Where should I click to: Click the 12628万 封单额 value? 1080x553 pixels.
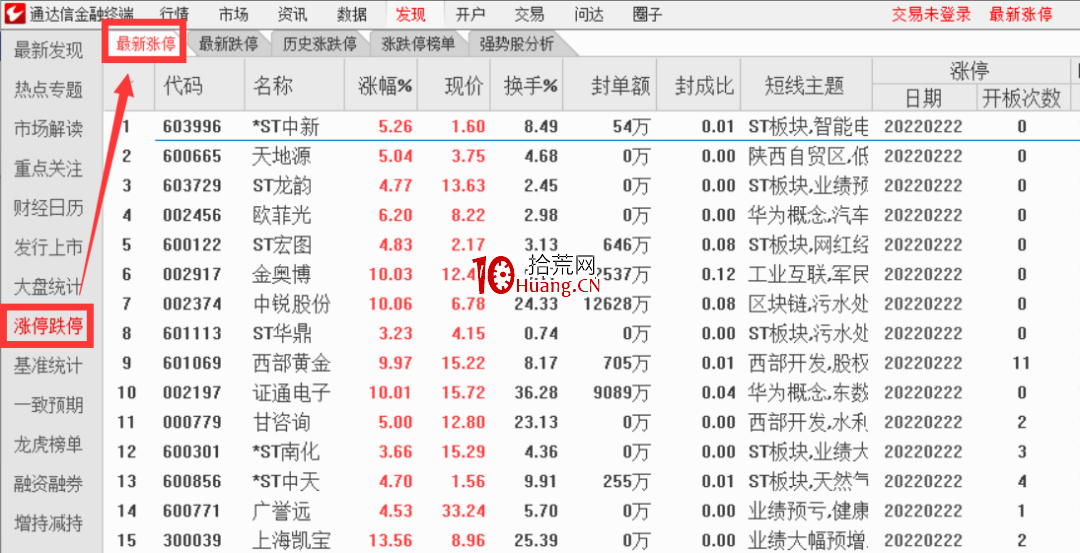(x=616, y=304)
